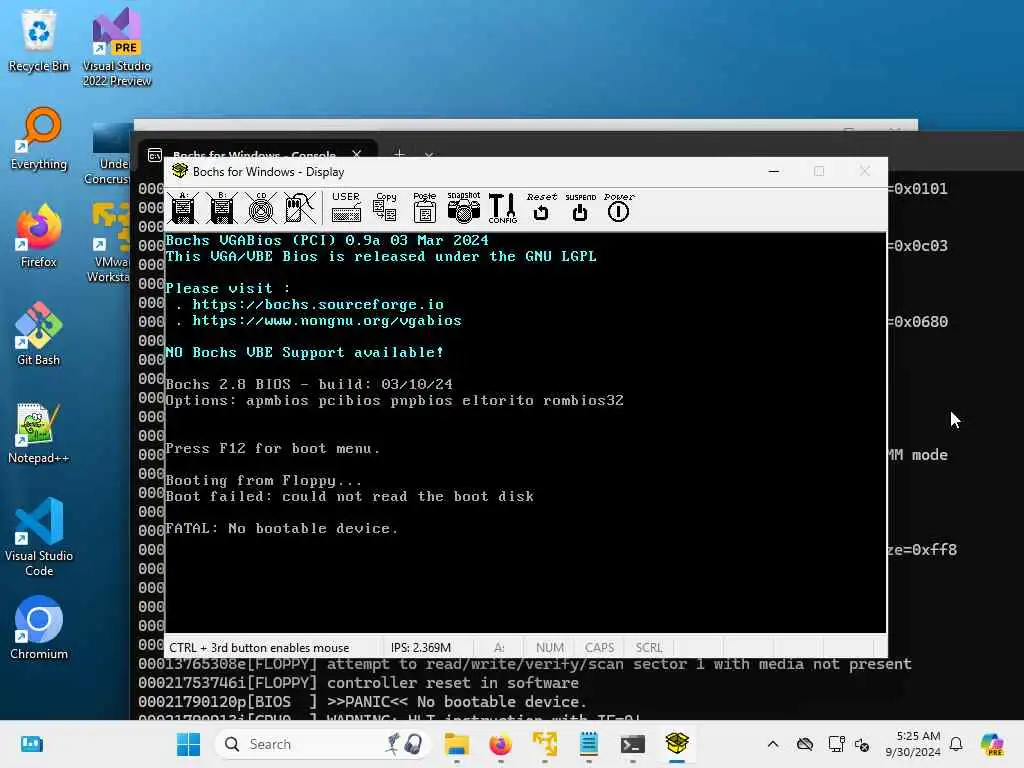
Task: Click the 'CTRL + 3rd button enables mouse' text
Action: [259, 648]
